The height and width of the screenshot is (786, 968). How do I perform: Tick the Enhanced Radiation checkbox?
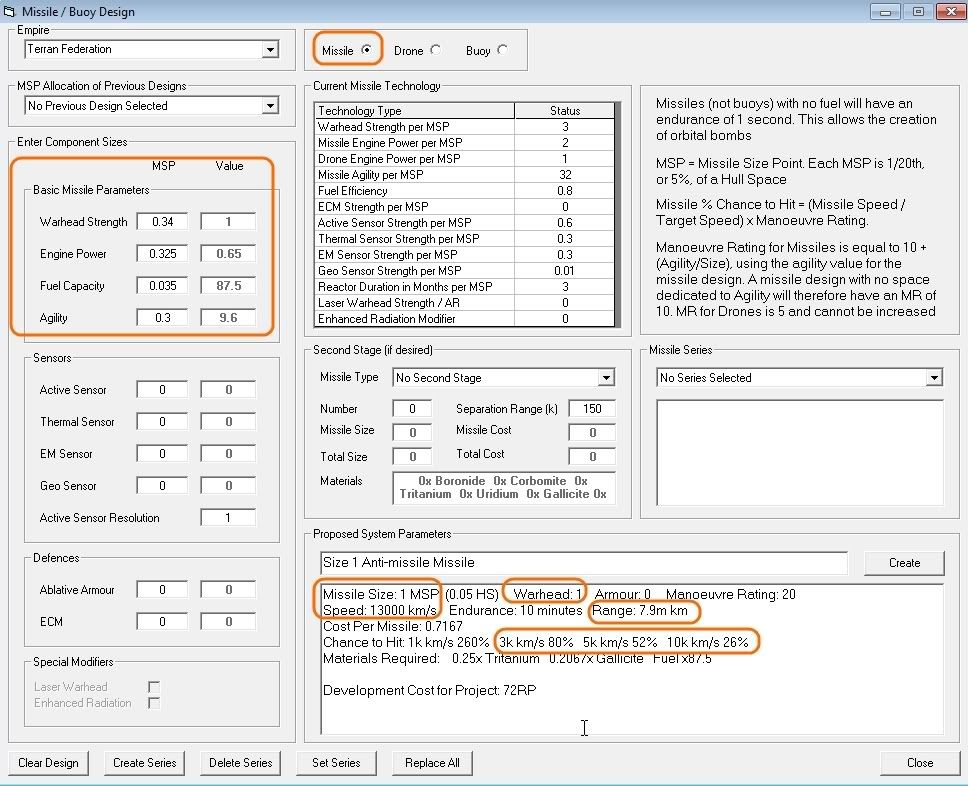[x=154, y=703]
